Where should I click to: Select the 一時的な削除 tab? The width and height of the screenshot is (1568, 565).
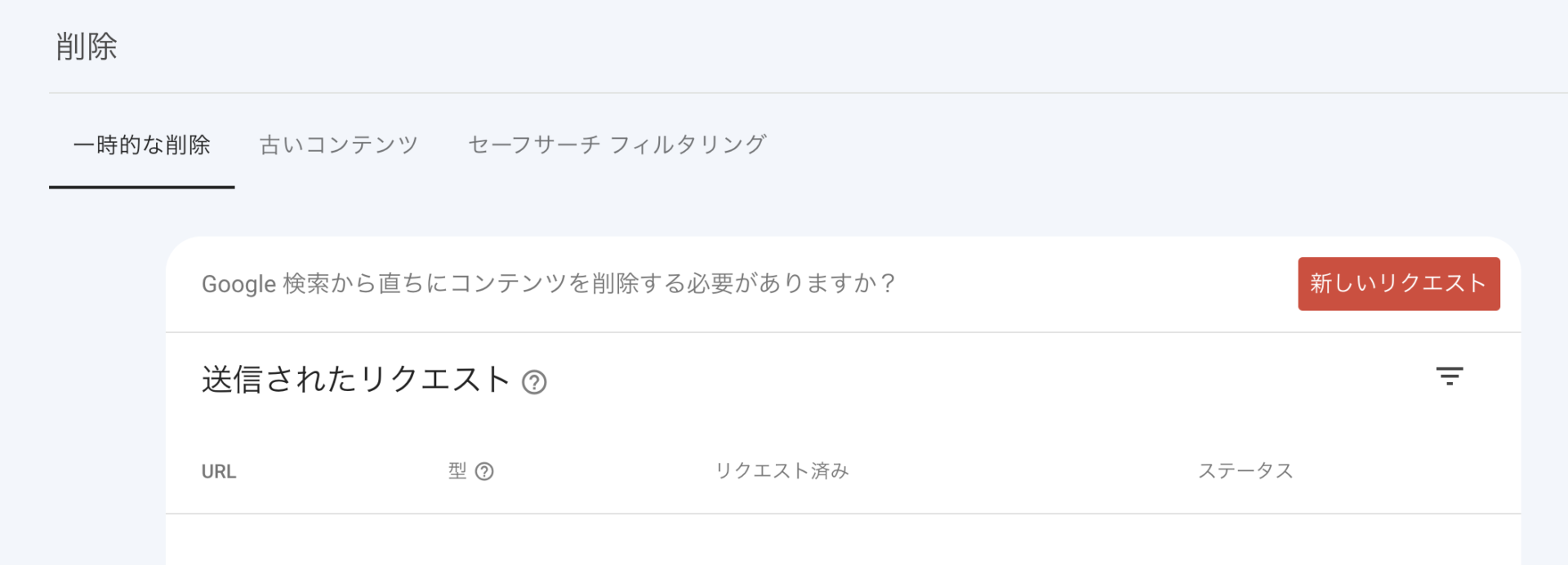tap(141, 145)
